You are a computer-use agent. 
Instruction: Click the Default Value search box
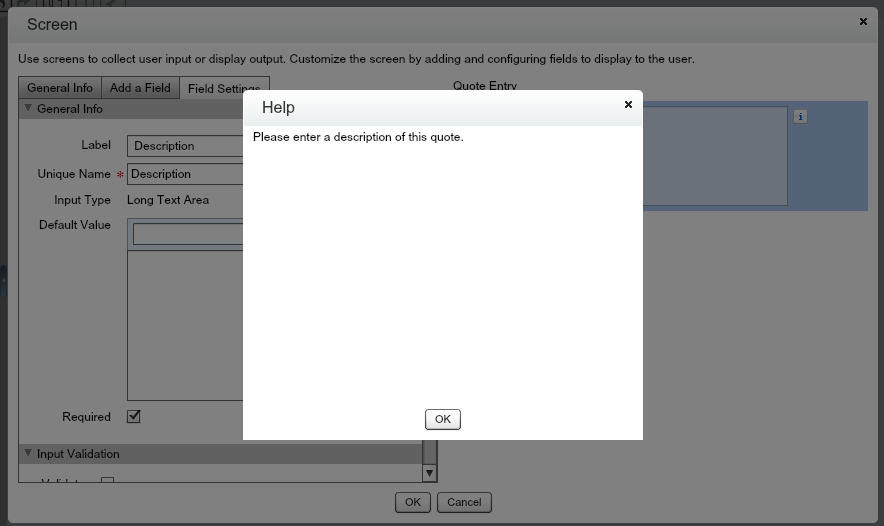coord(188,235)
